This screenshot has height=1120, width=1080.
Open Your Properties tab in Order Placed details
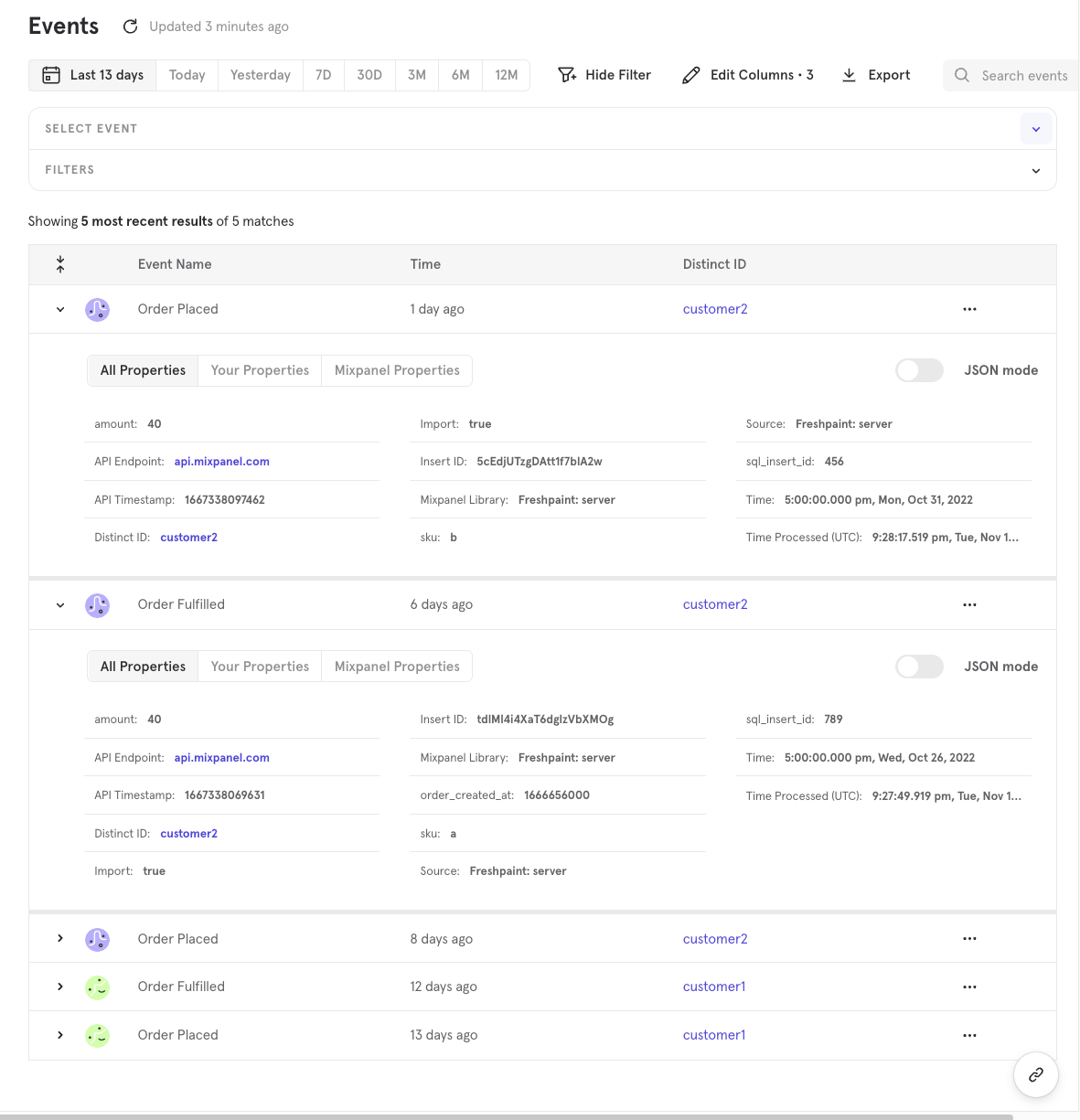click(260, 370)
